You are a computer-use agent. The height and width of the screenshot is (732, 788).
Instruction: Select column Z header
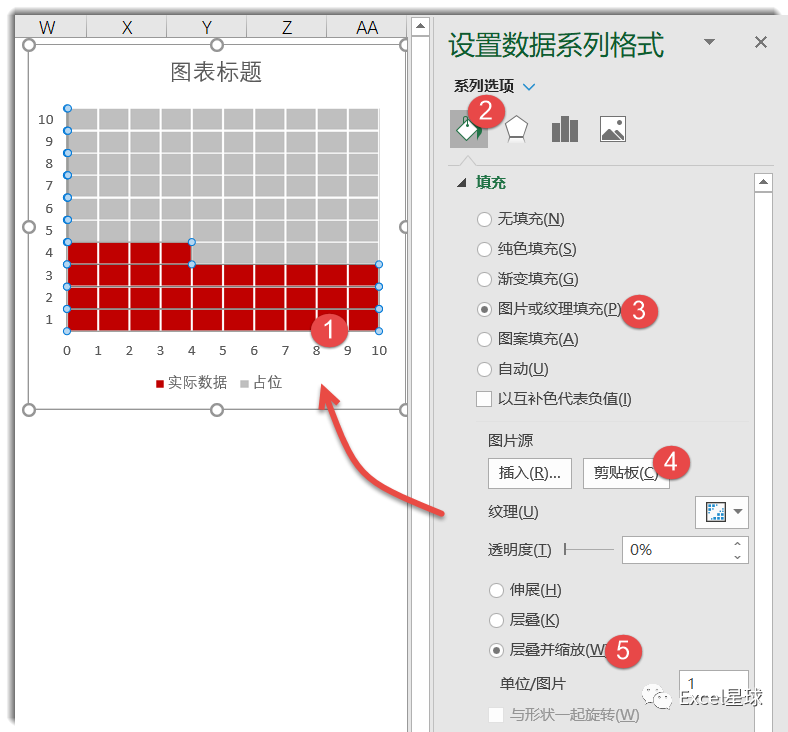point(286,27)
